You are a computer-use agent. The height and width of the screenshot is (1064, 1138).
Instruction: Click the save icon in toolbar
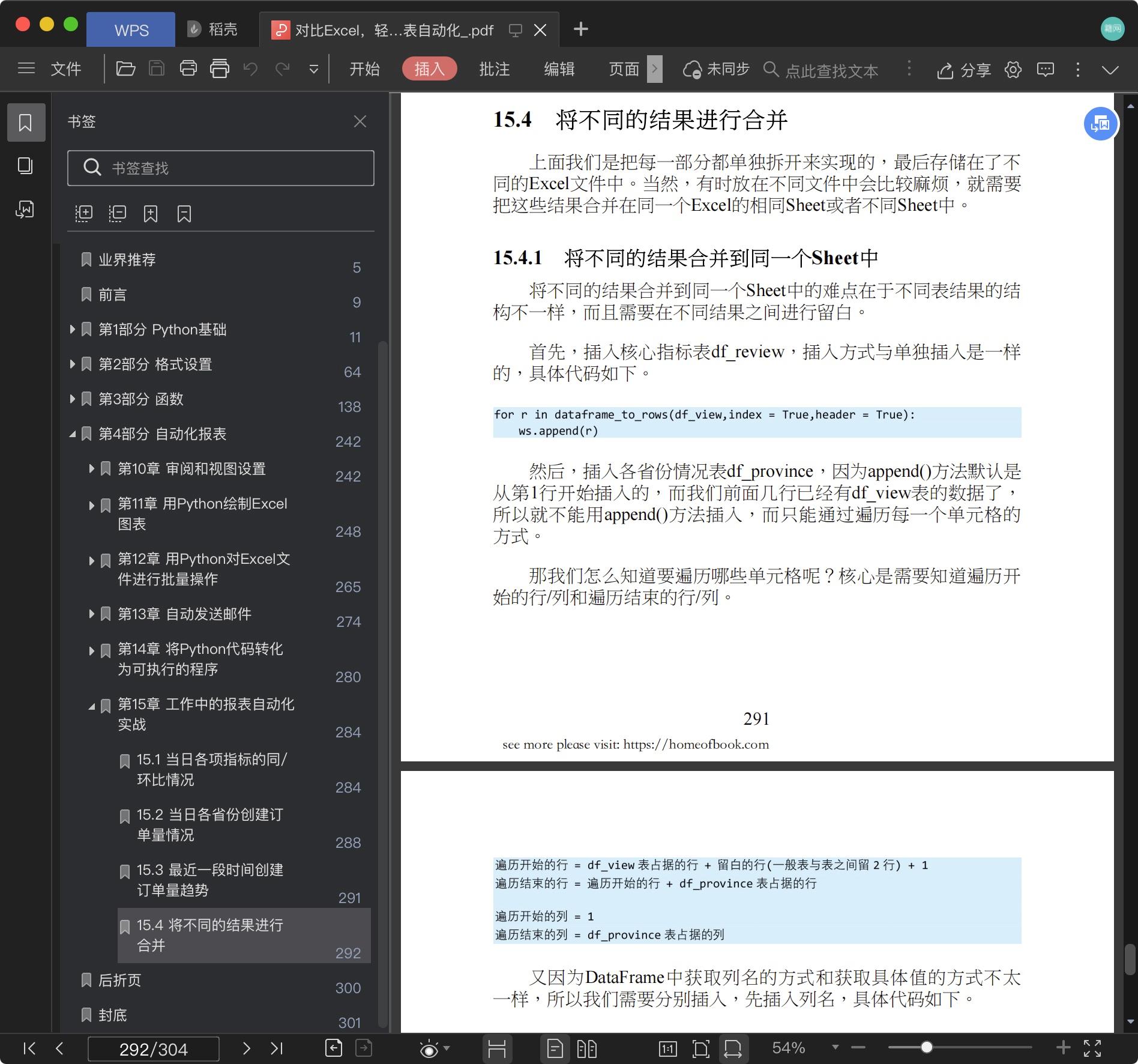[157, 69]
